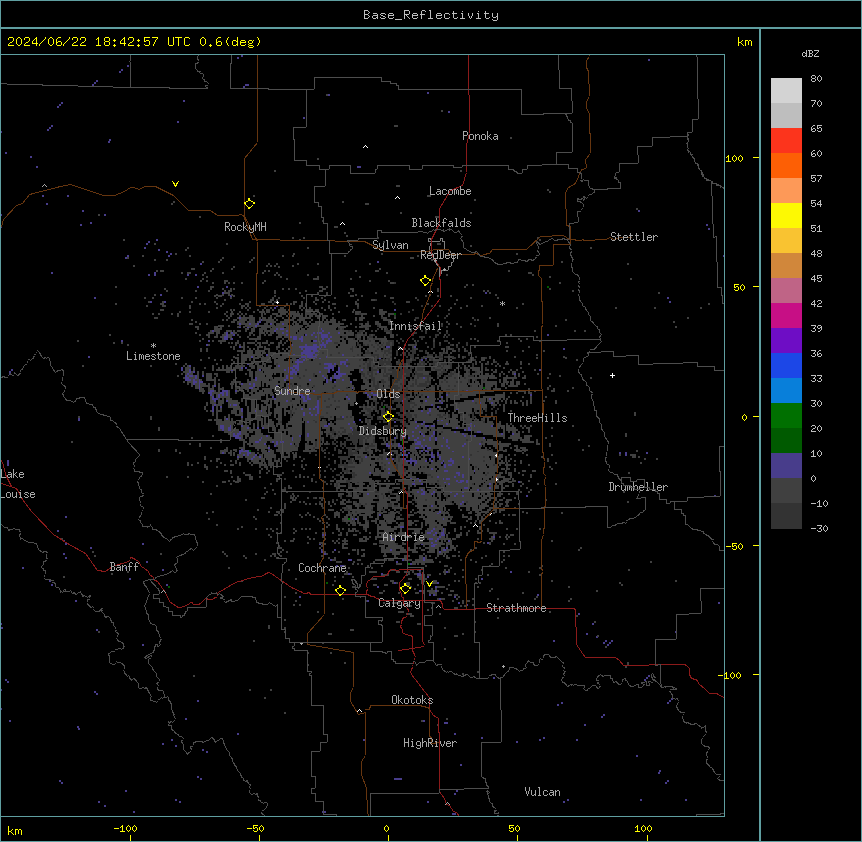
Task: Click the Blackfalds label
Action: (441, 223)
